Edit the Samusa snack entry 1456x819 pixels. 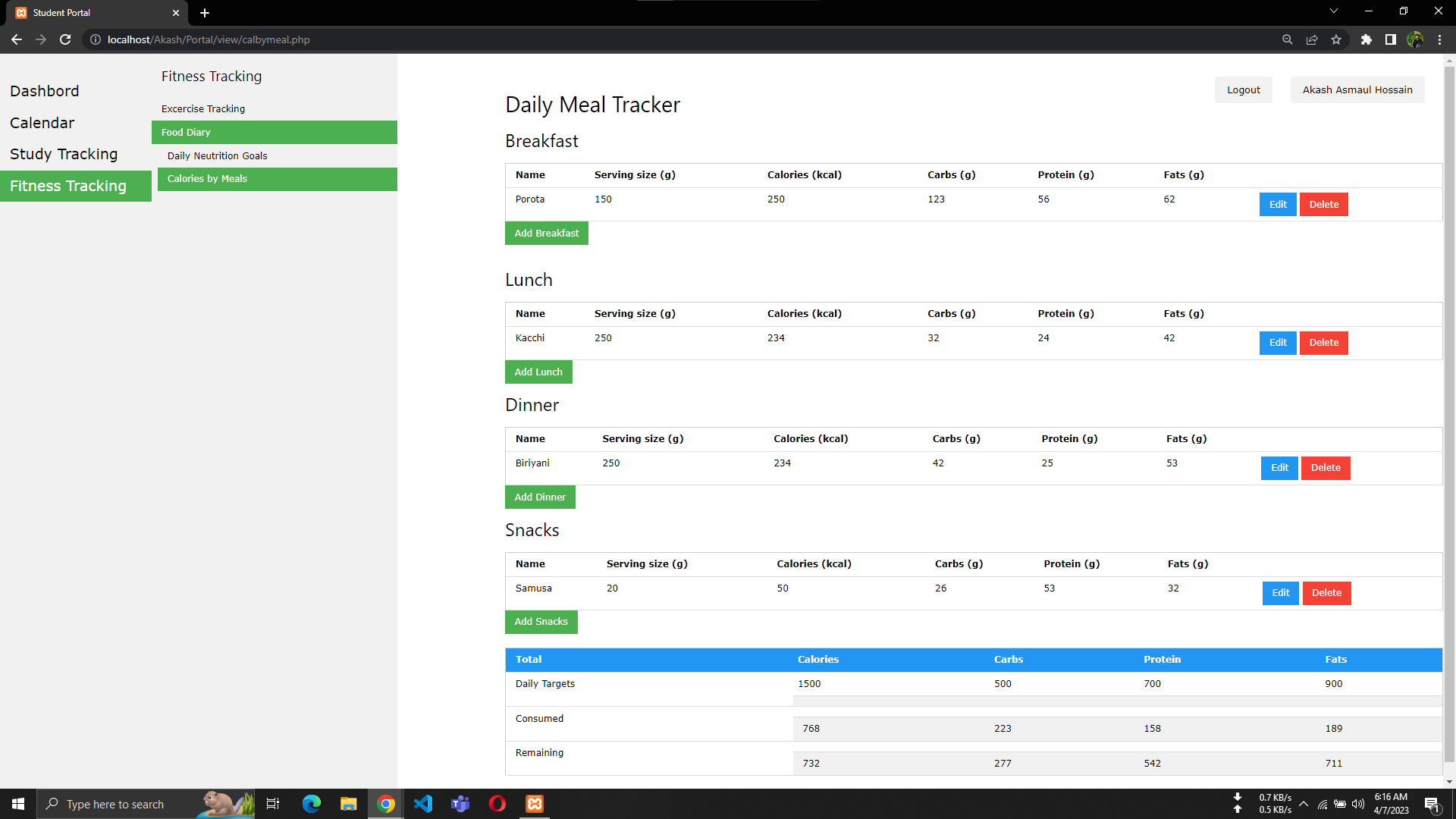coord(1280,593)
